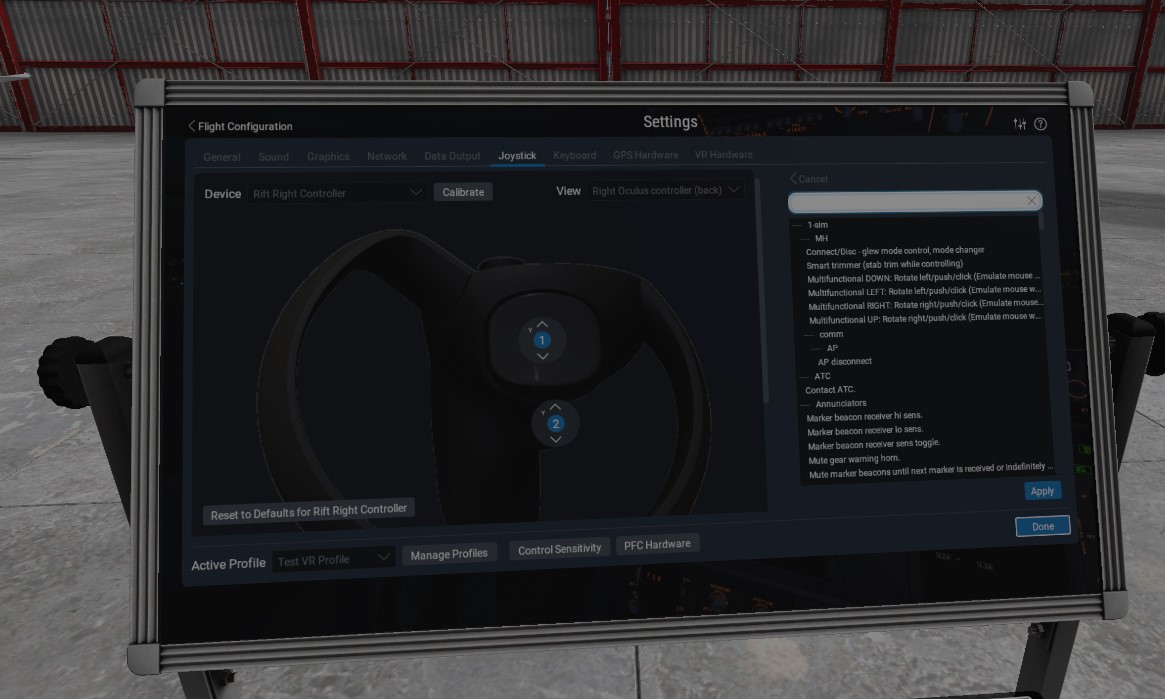Click the Calibrate button
Image resolution: width=1165 pixels, height=699 pixels.
(463, 192)
